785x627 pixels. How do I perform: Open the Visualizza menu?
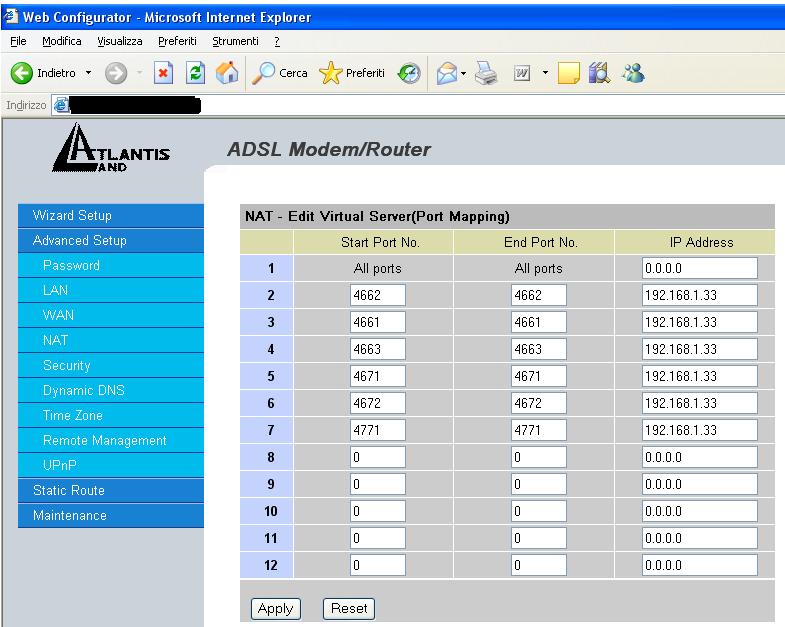[x=120, y=41]
